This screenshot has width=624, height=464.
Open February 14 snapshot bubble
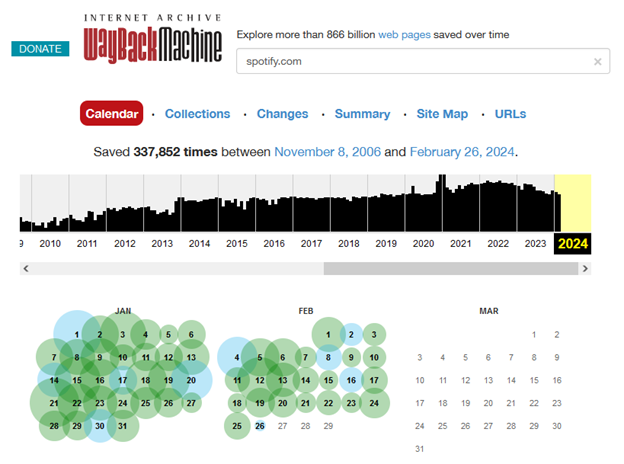305,380
